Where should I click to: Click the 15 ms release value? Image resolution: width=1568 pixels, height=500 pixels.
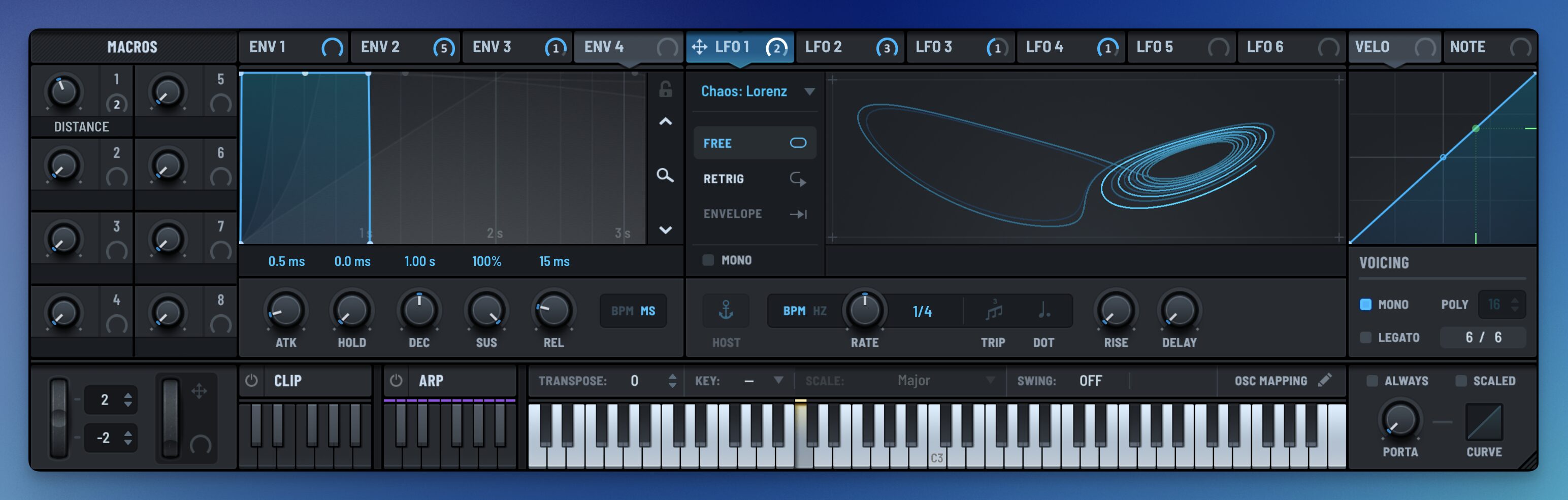554,261
